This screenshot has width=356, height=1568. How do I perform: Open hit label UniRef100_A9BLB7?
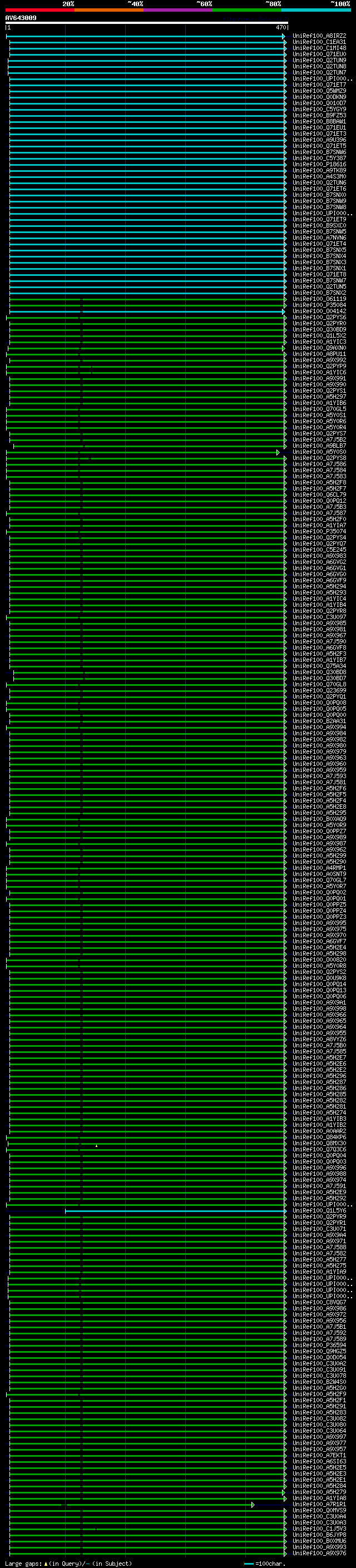pos(319,446)
